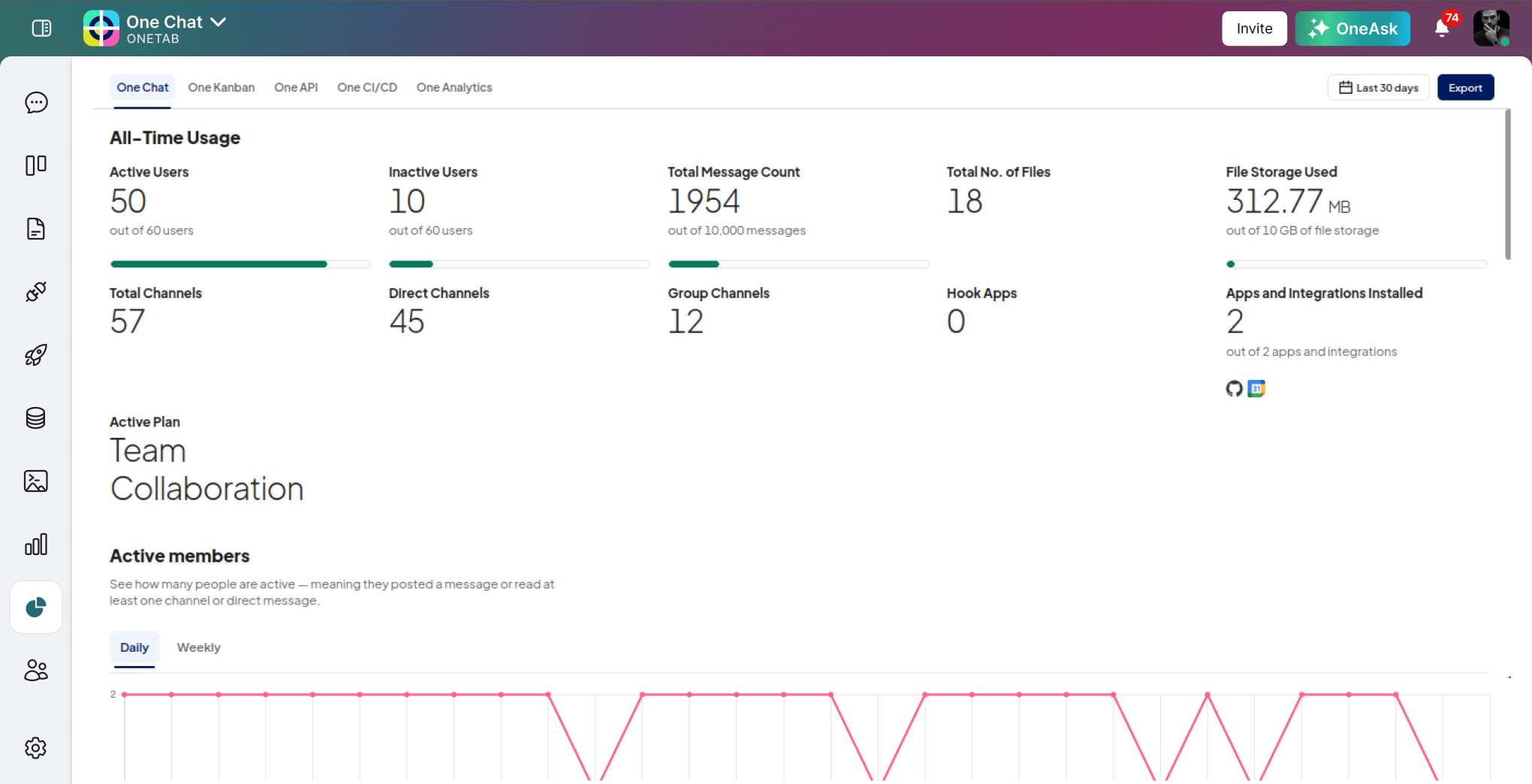The image size is (1532, 784).
Task: Open the chat bubble sidebar icon
Action: [36, 102]
